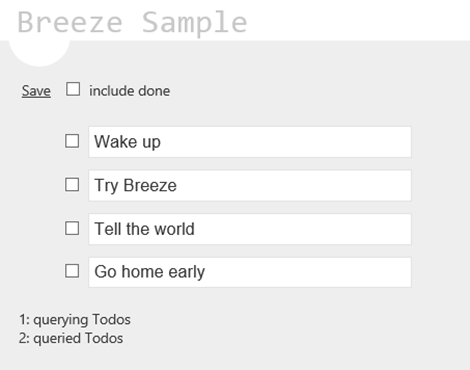Click the queried Todos log entry

point(71,338)
